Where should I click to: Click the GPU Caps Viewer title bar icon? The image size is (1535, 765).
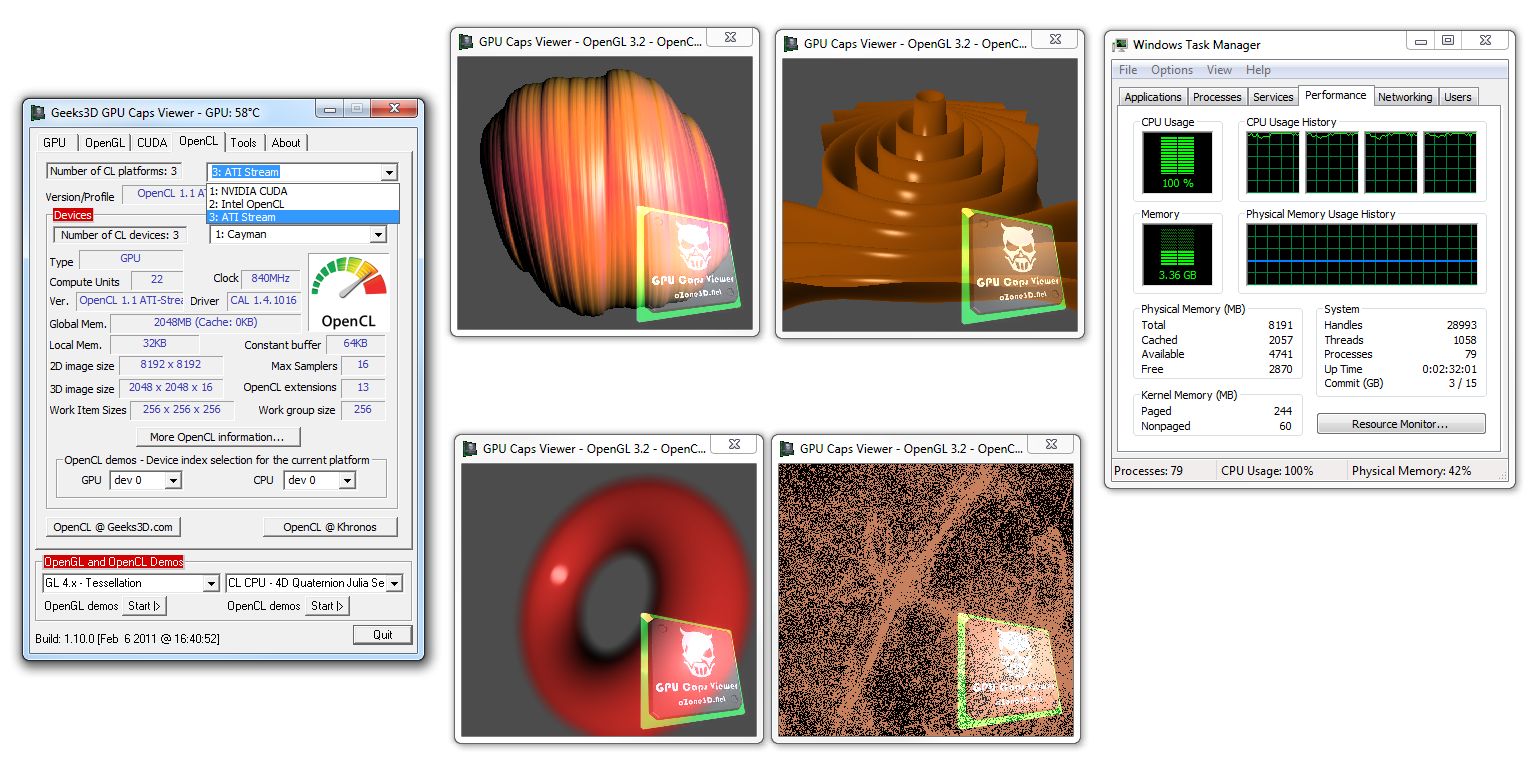click(39, 112)
